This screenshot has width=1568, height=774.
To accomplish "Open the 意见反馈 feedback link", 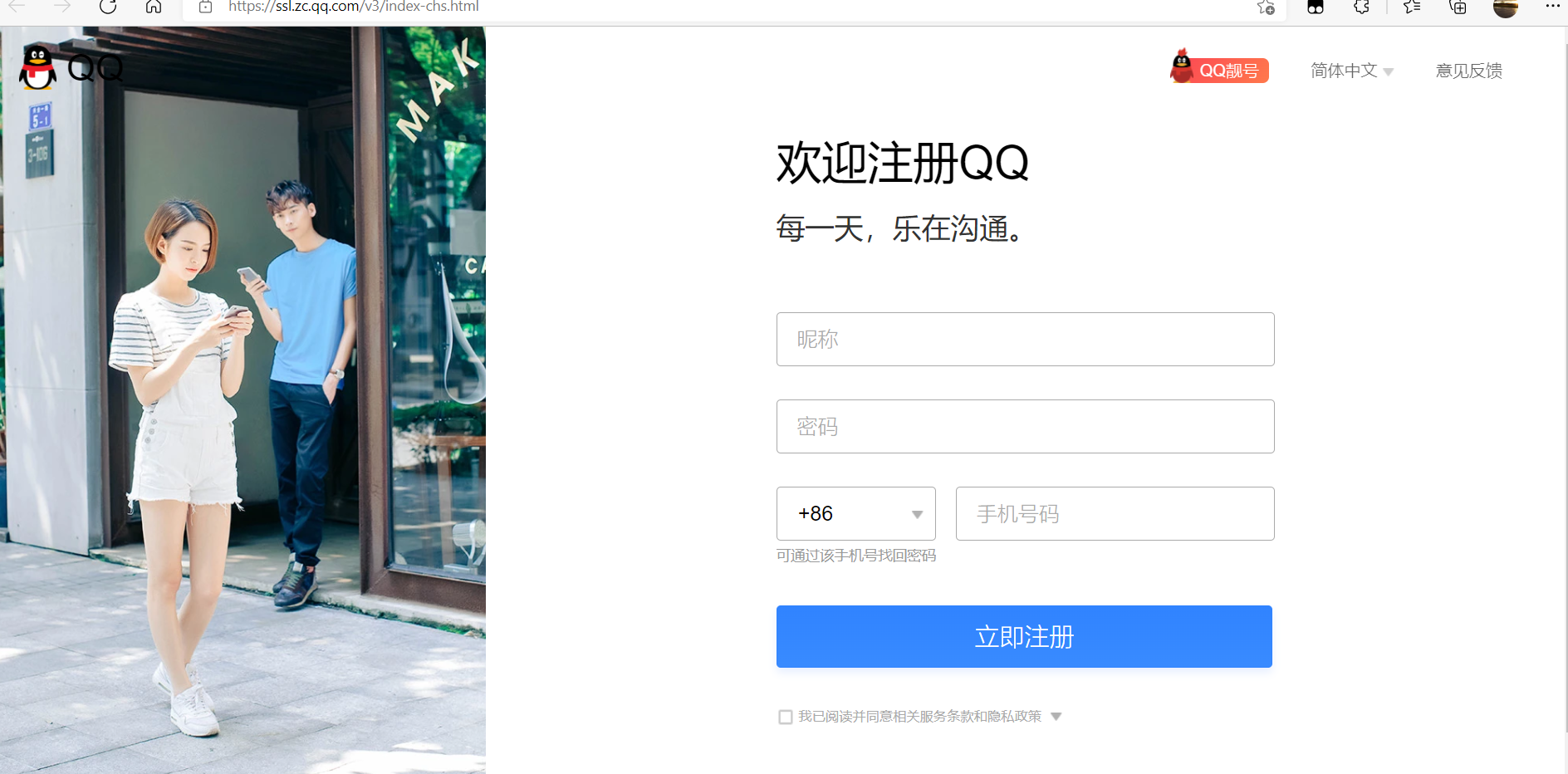I will 1469,71.
